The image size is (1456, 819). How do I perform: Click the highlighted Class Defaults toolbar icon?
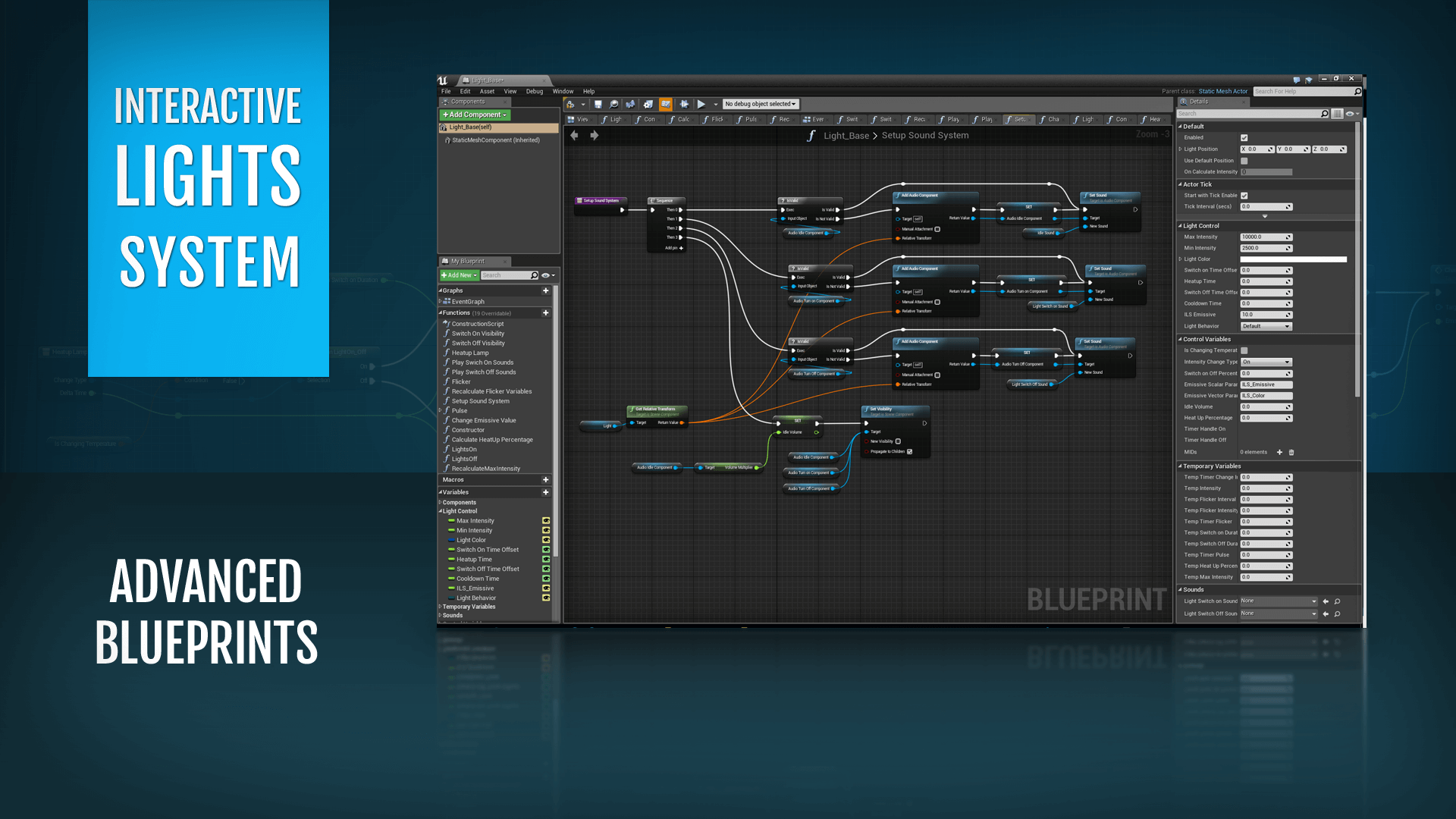pos(665,105)
